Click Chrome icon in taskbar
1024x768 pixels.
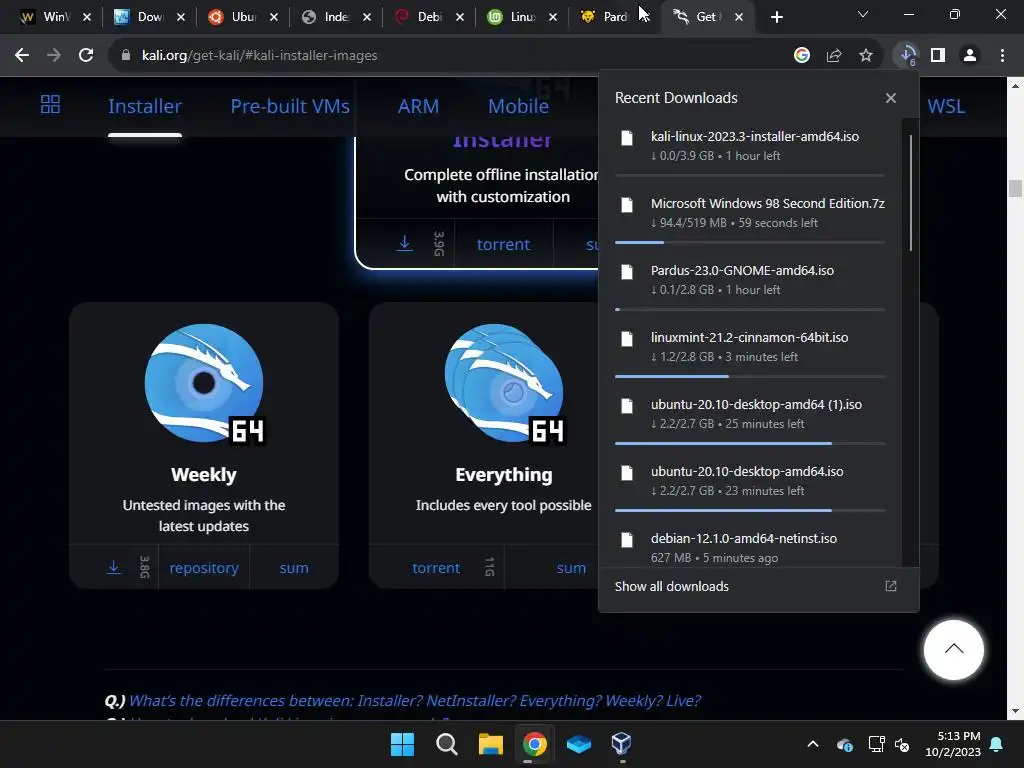pos(534,744)
